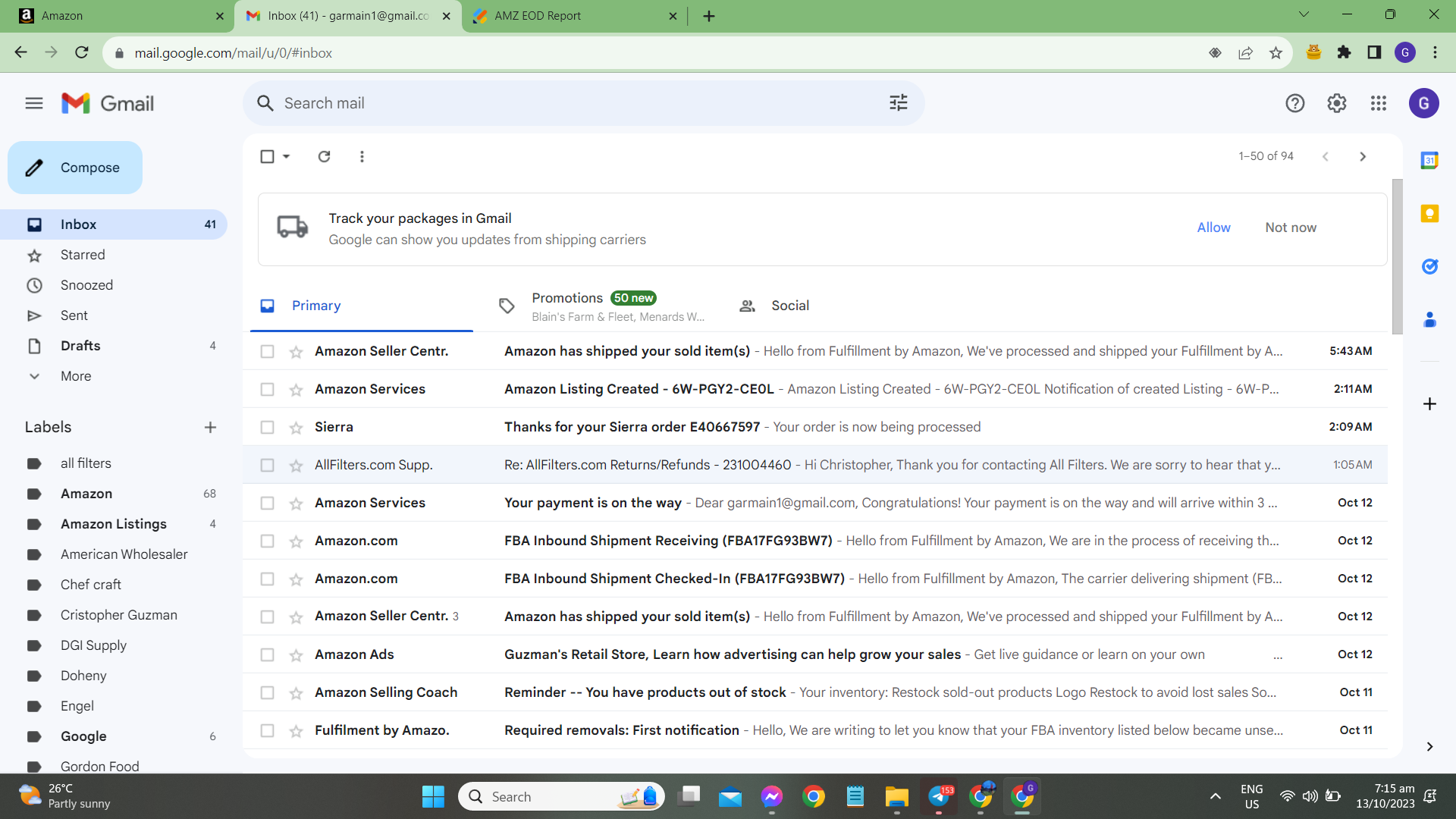
Task: Open Windows Start menu
Action: (x=433, y=796)
